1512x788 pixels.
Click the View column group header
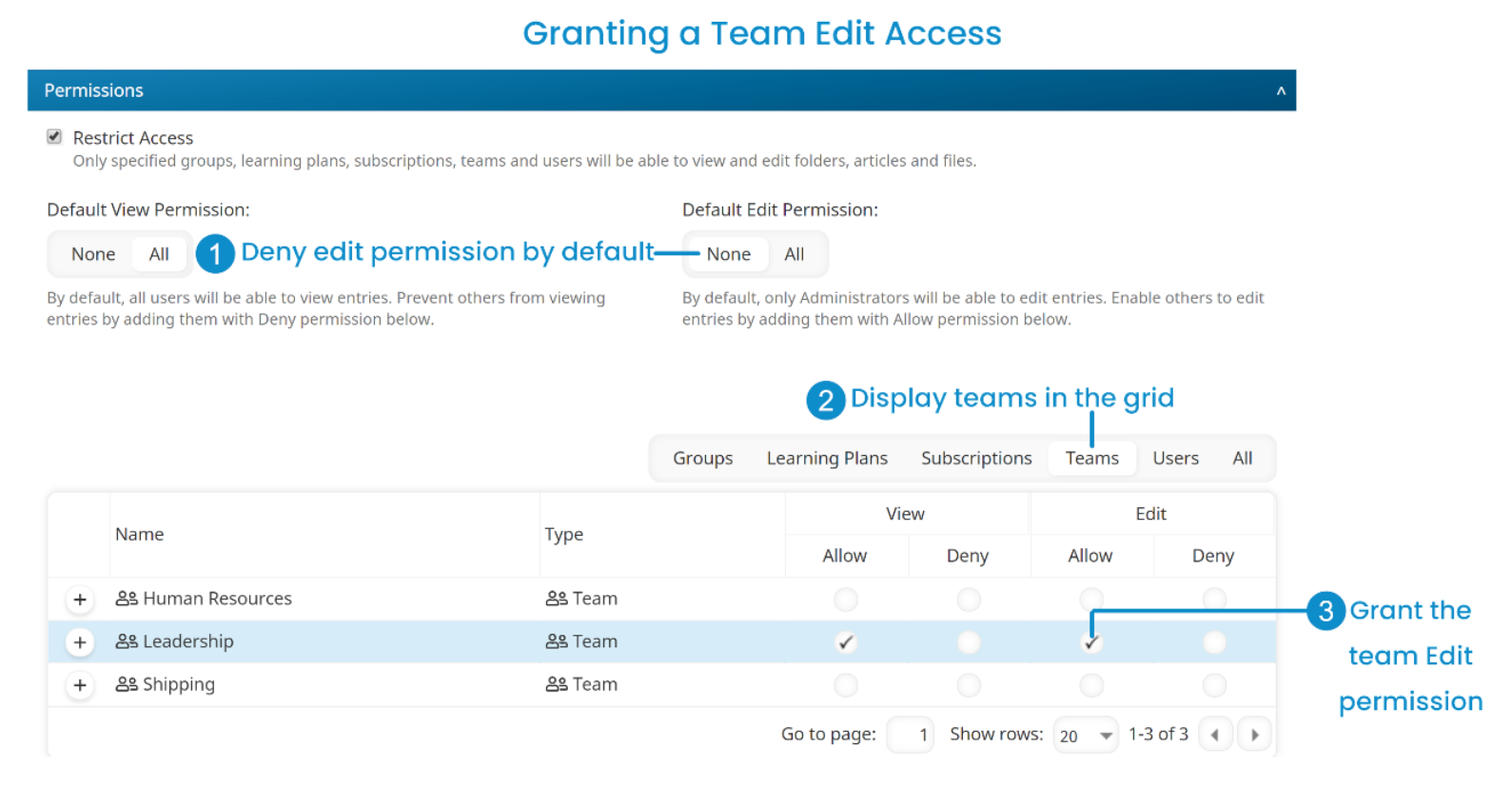pos(906,514)
